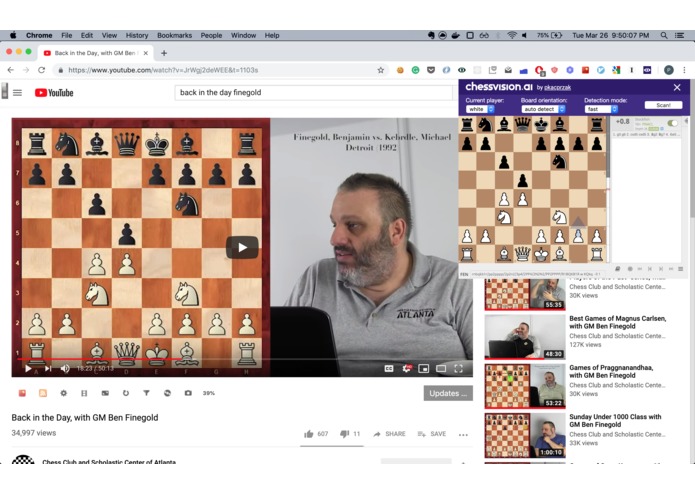Open the Chrome profile avatar
This screenshot has height=494, width=695.
click(x=669, y=70)
